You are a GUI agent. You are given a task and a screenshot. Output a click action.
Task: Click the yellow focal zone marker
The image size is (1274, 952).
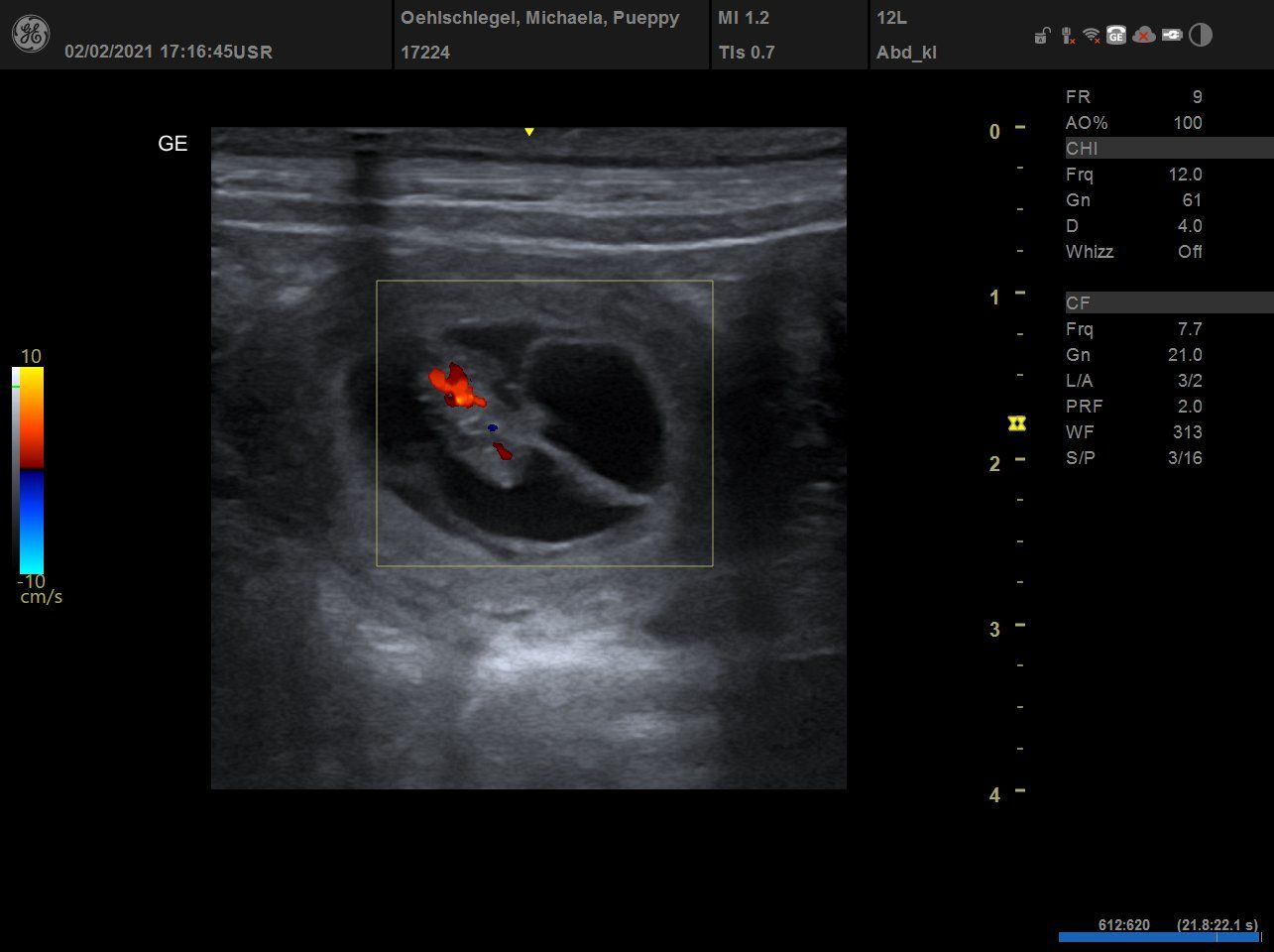pyautogui.click(x=1016, y=423)
